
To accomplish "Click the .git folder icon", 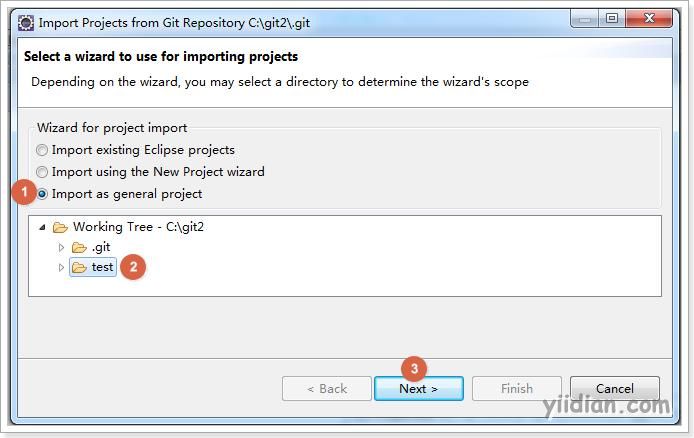I will pos(79,247).
